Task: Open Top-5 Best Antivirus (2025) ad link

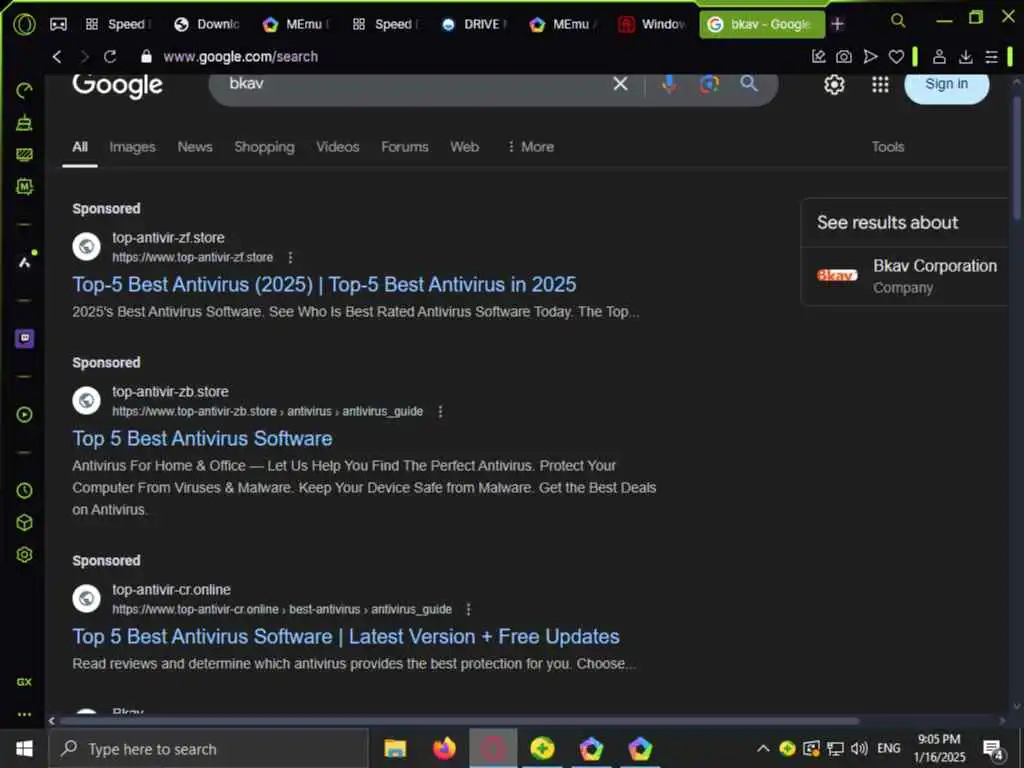Action: 324,285
